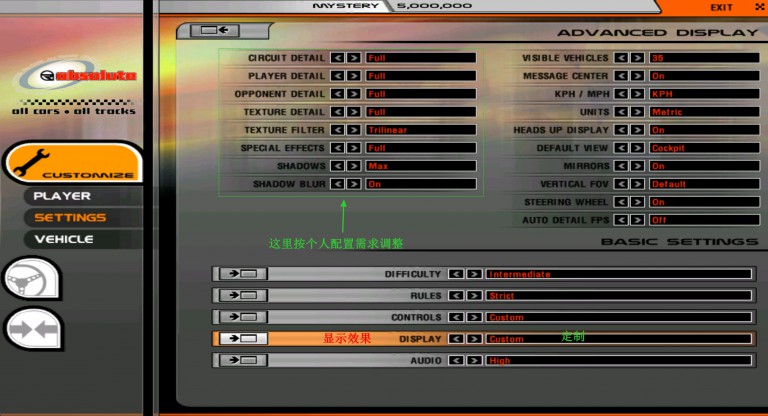Image resolution: width=768 pixels, height=416 pixels.
Task: Click the Default View value Cockpit
Action: coord(704,147)
